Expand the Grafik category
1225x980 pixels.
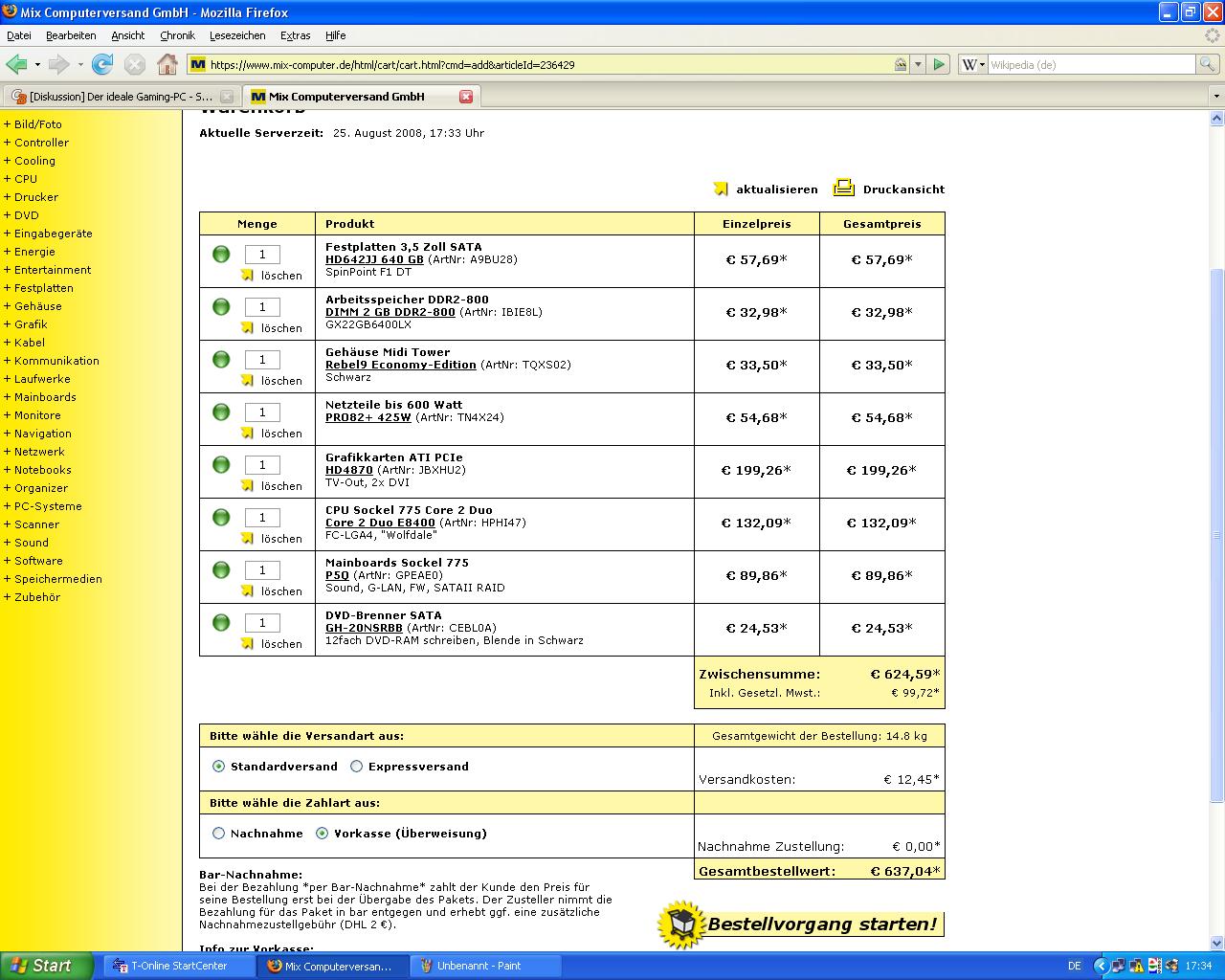pos(26,324)
